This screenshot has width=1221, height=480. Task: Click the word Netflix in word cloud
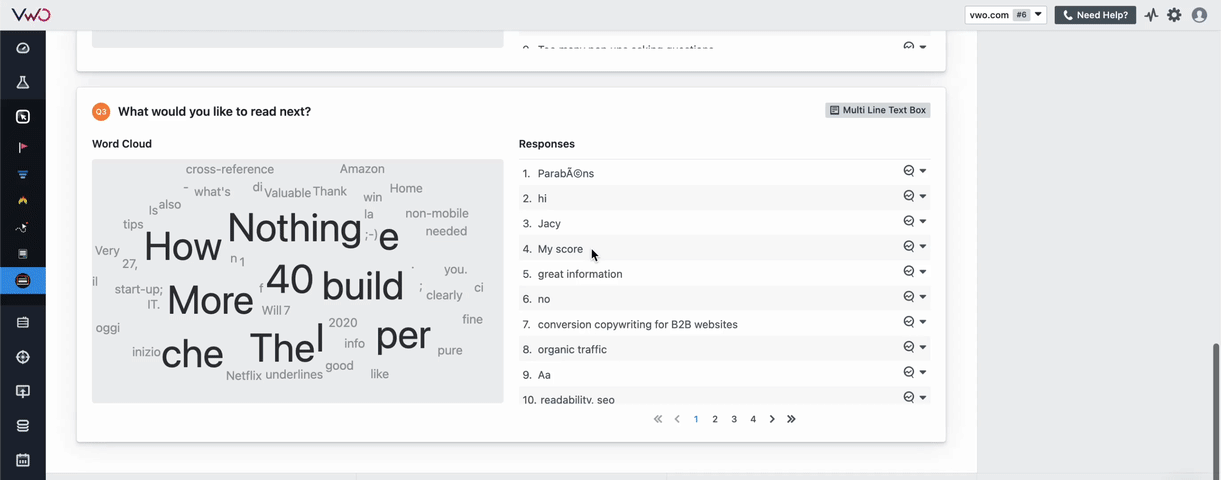tap(244, 376)
